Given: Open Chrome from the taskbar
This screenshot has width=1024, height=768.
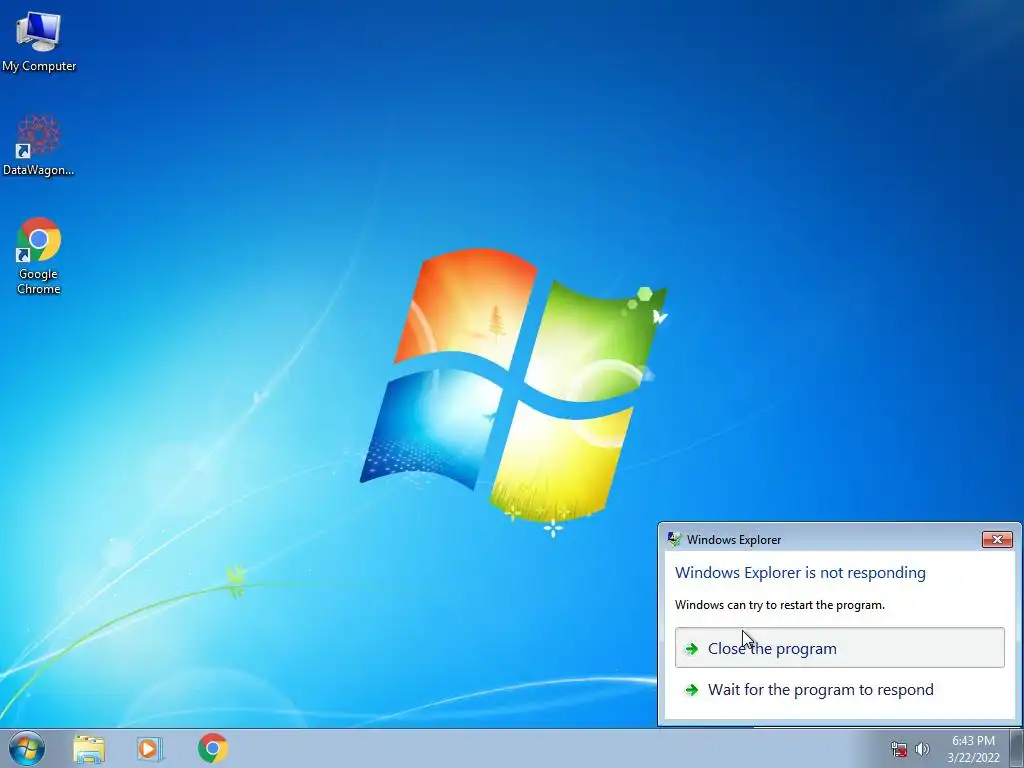Looking at the screenshot, I should click(213, 748).
